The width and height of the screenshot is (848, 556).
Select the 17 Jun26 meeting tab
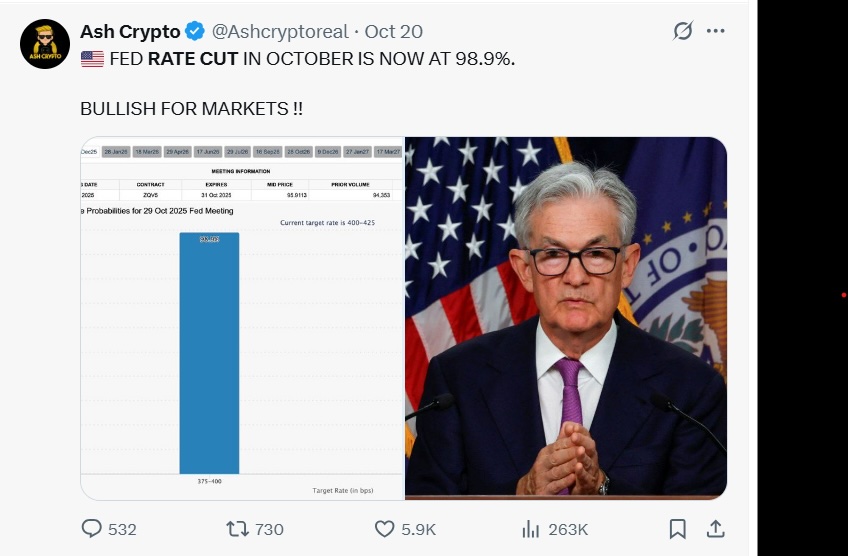[208, 152]
